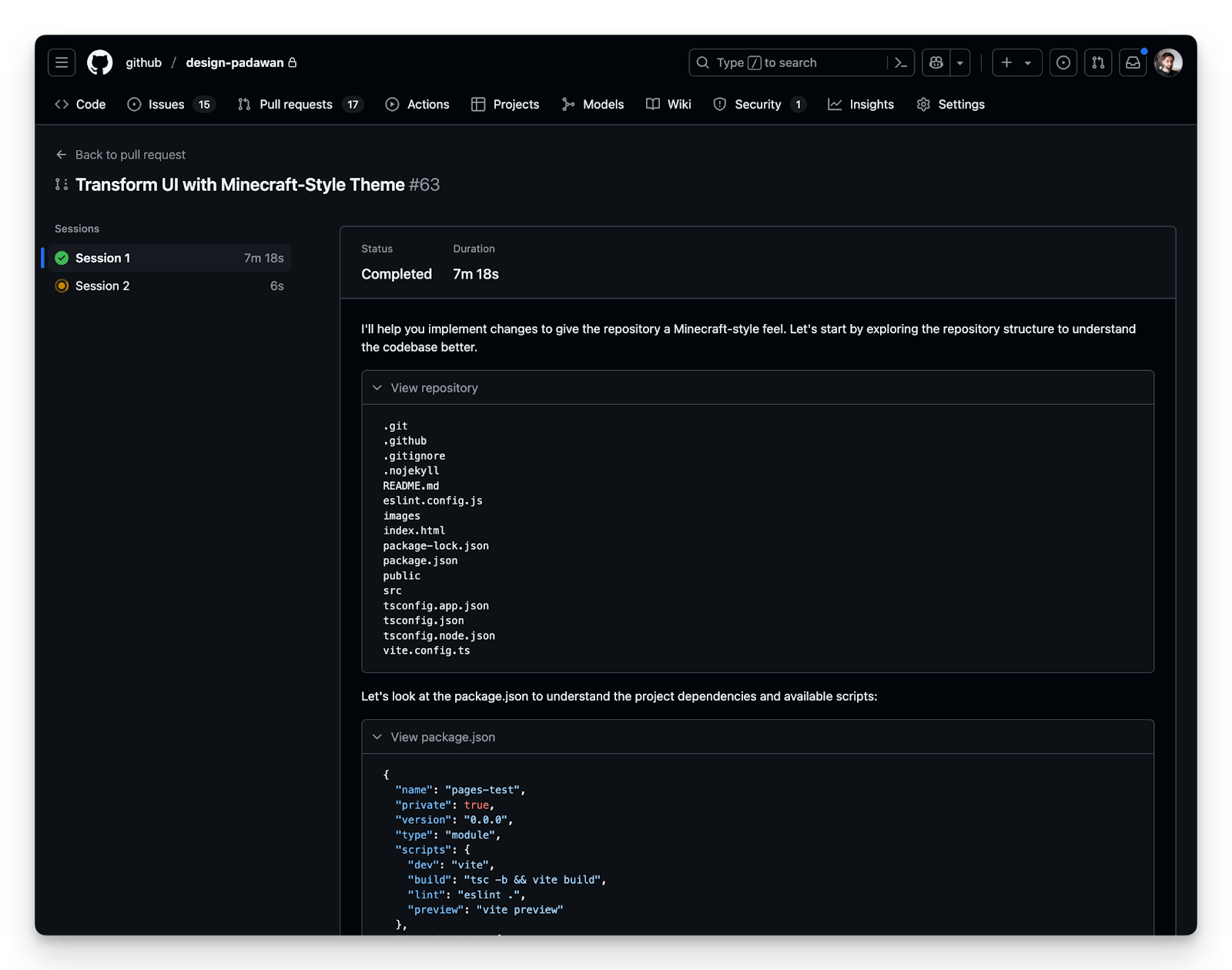This screenshot has width=1232, height=970.
Task: Open the hamburger navigation menu
Action: coord(62,62)
